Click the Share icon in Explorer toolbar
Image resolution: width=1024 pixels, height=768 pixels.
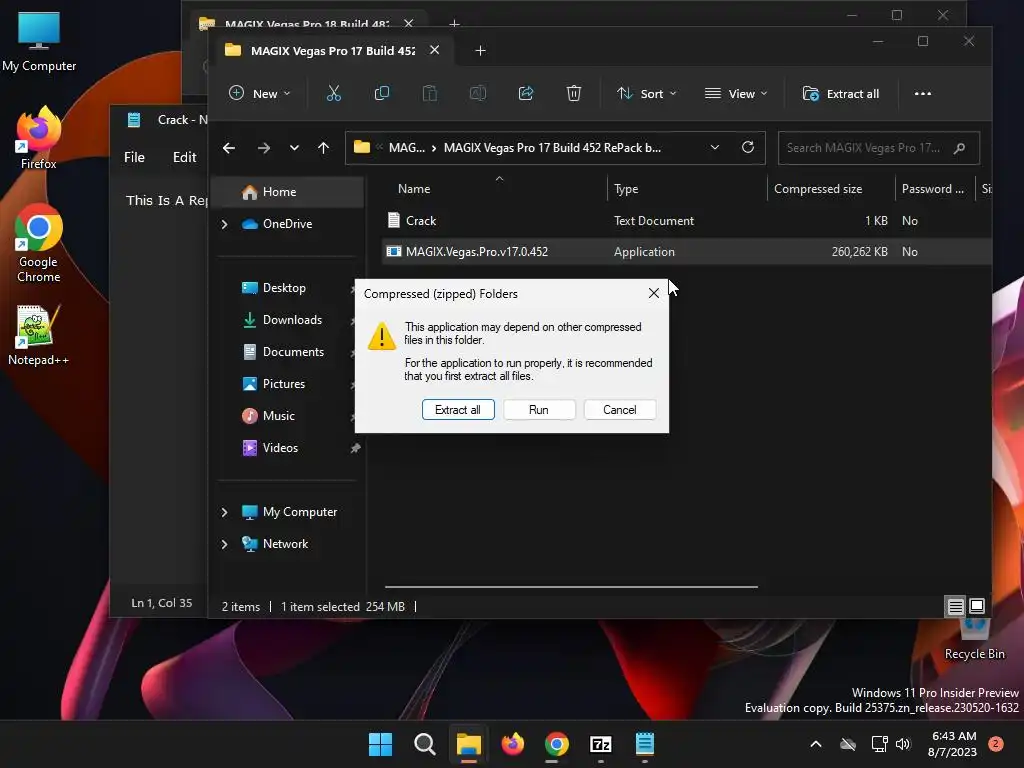pos(526,93)
